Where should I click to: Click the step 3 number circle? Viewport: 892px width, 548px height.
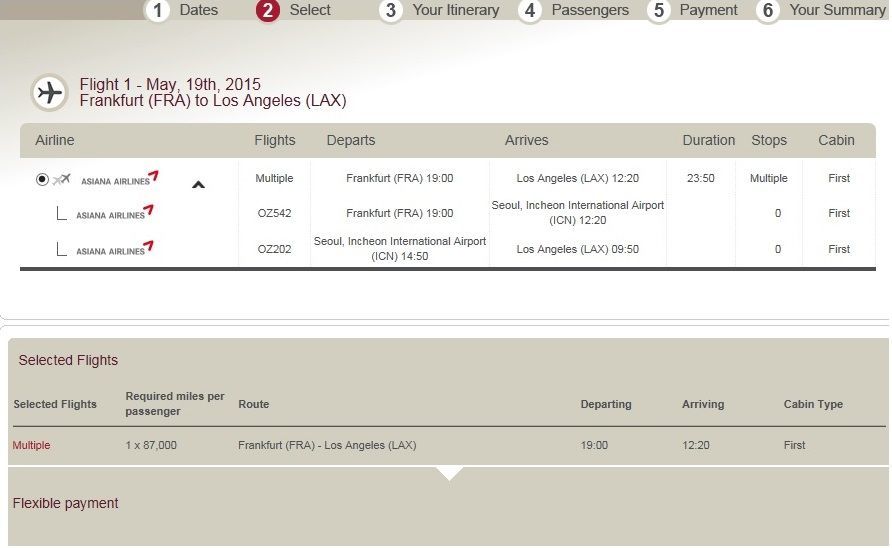click(391, 10)
